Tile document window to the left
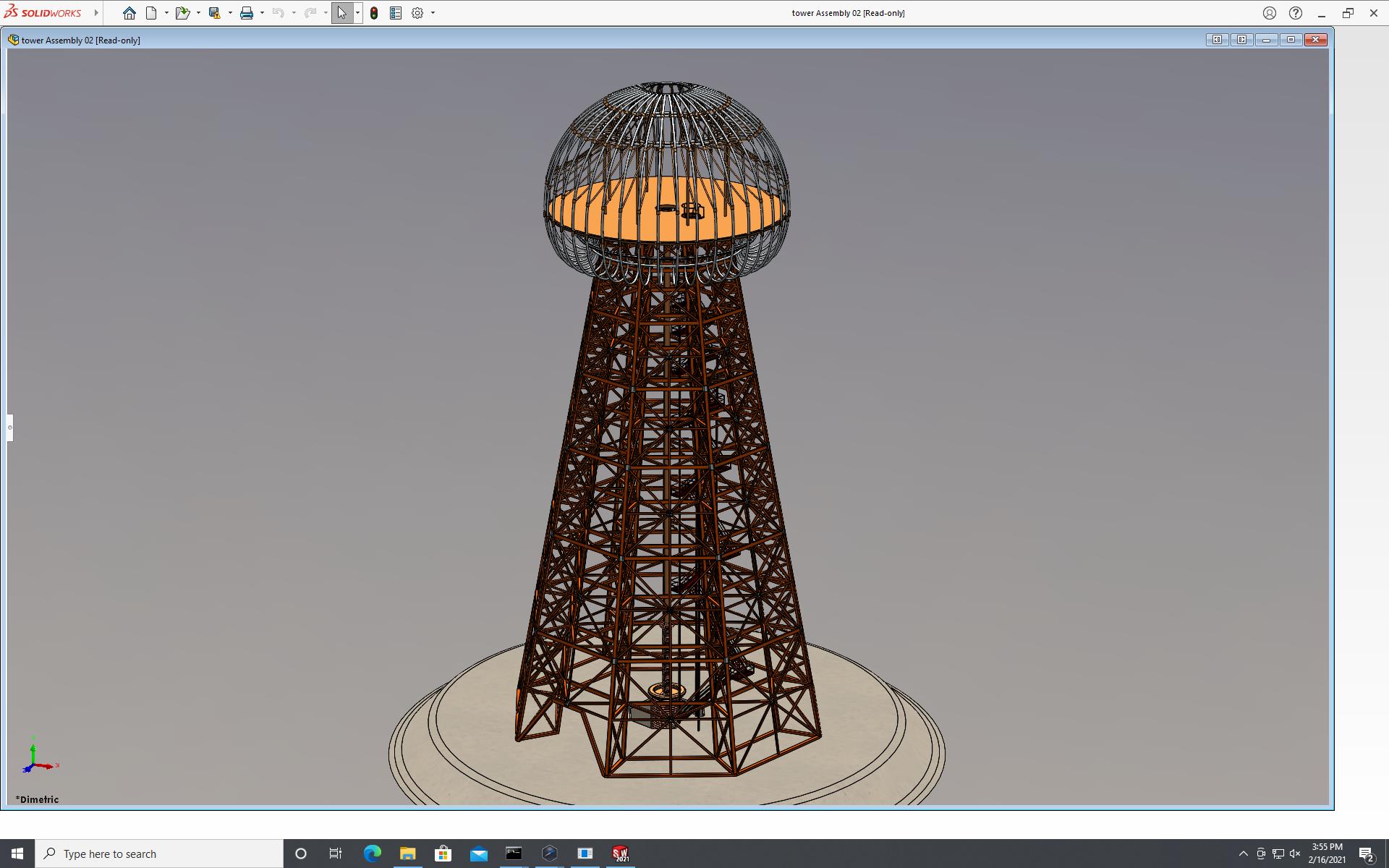Viewport: 1389px width, 868px height. [x=1217, y=40]
